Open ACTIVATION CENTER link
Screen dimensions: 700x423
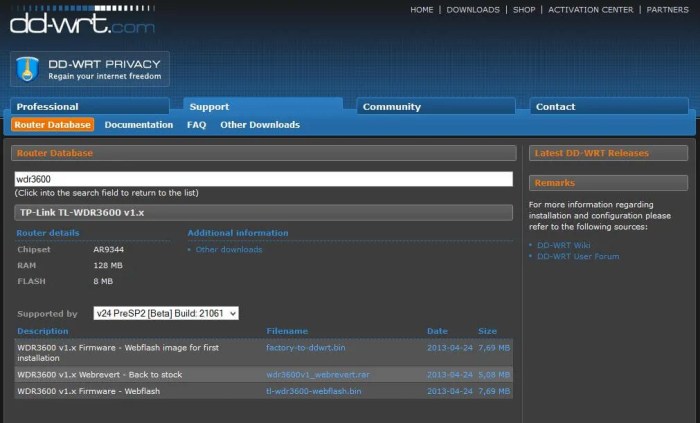click(x=590, y=10)
